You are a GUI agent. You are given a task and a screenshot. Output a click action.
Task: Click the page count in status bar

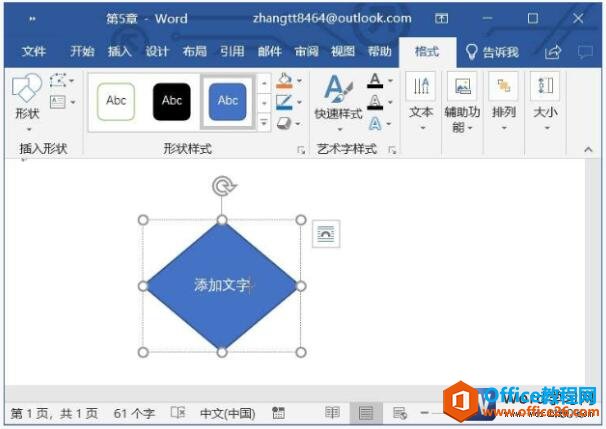point(54,414)
